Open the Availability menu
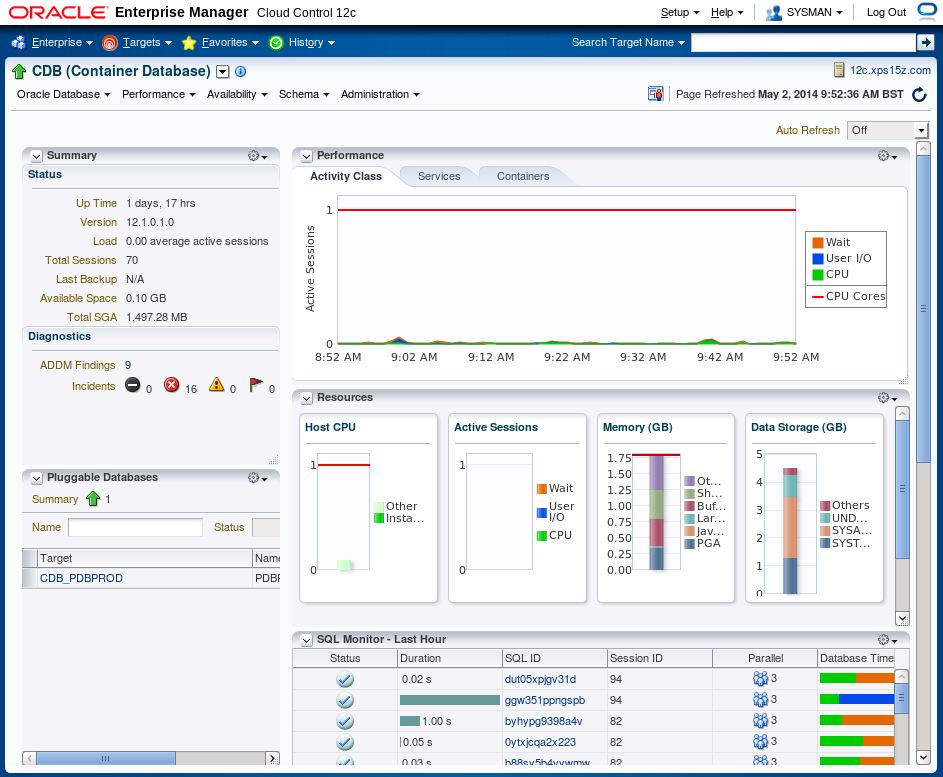The image size is (943, 777). pyautogui.click(x=237, y=94)
